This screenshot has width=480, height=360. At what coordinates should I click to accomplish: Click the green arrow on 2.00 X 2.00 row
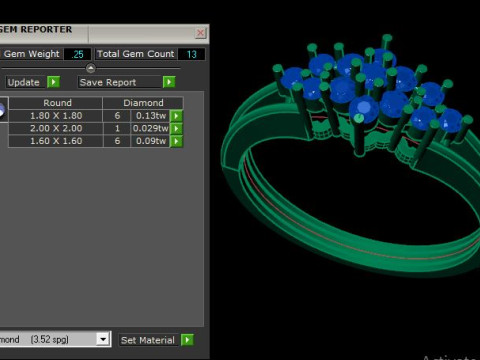coord(176,129)
